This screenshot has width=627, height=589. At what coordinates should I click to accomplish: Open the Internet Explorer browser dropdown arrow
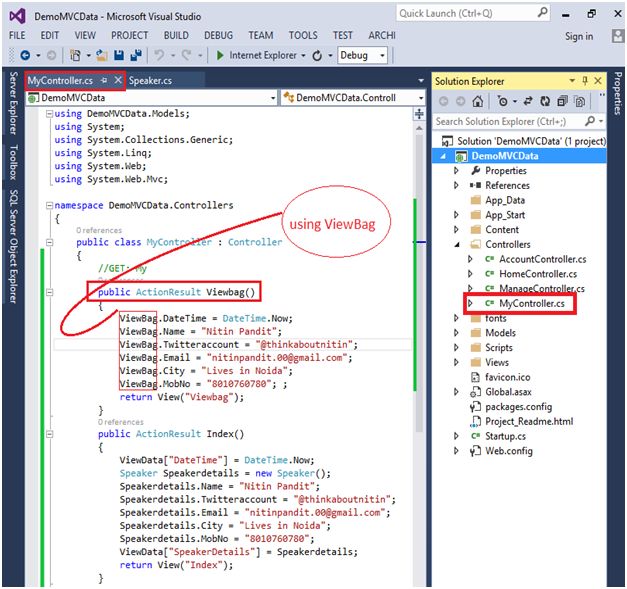click(x=303, y=56)
